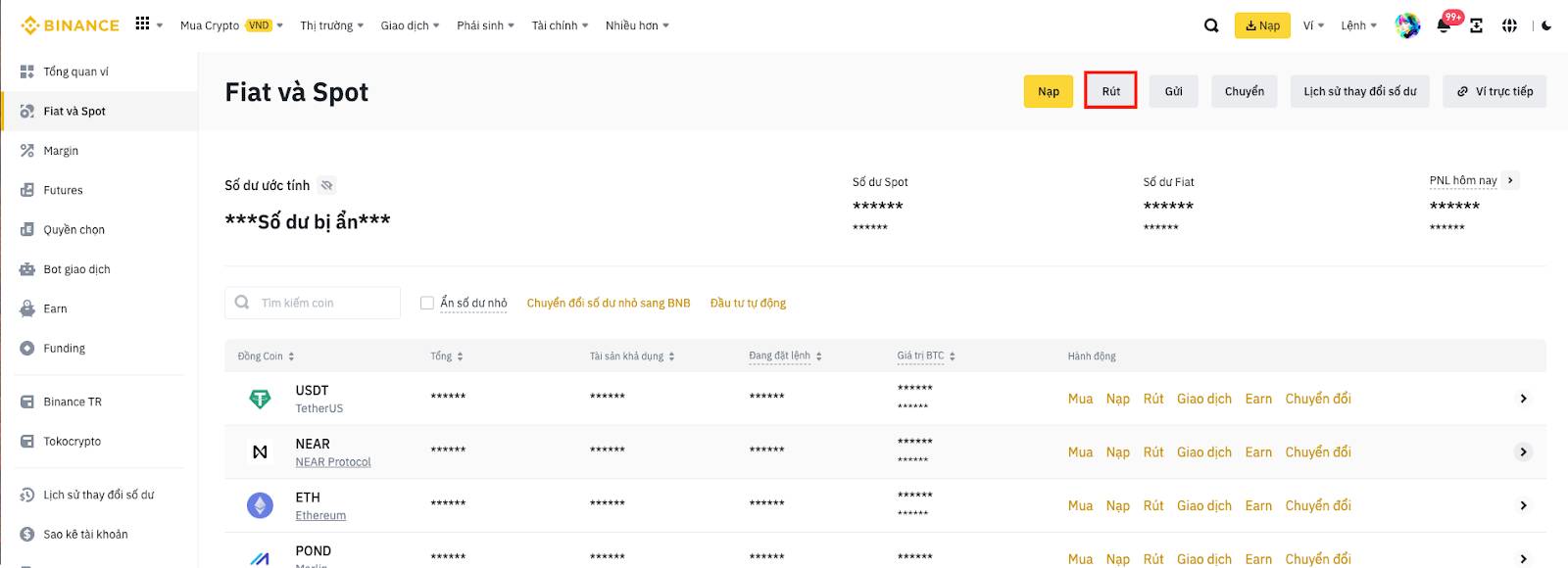This screenshot has width=1568, height=568.
Task: Click the yellow 'Nạp' button in the header
Action: [1262, 25]
